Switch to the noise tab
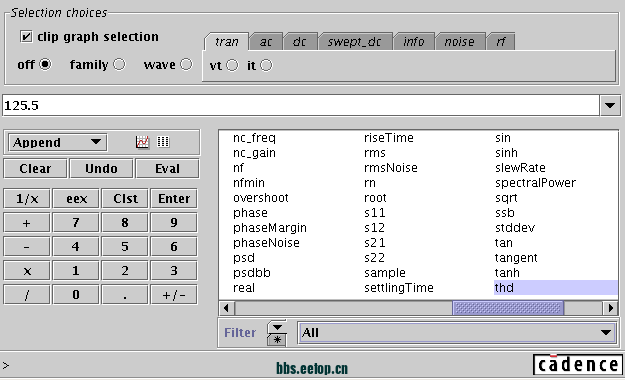The width and height of the screenshot is (625, 380). [x=460, y=41]
